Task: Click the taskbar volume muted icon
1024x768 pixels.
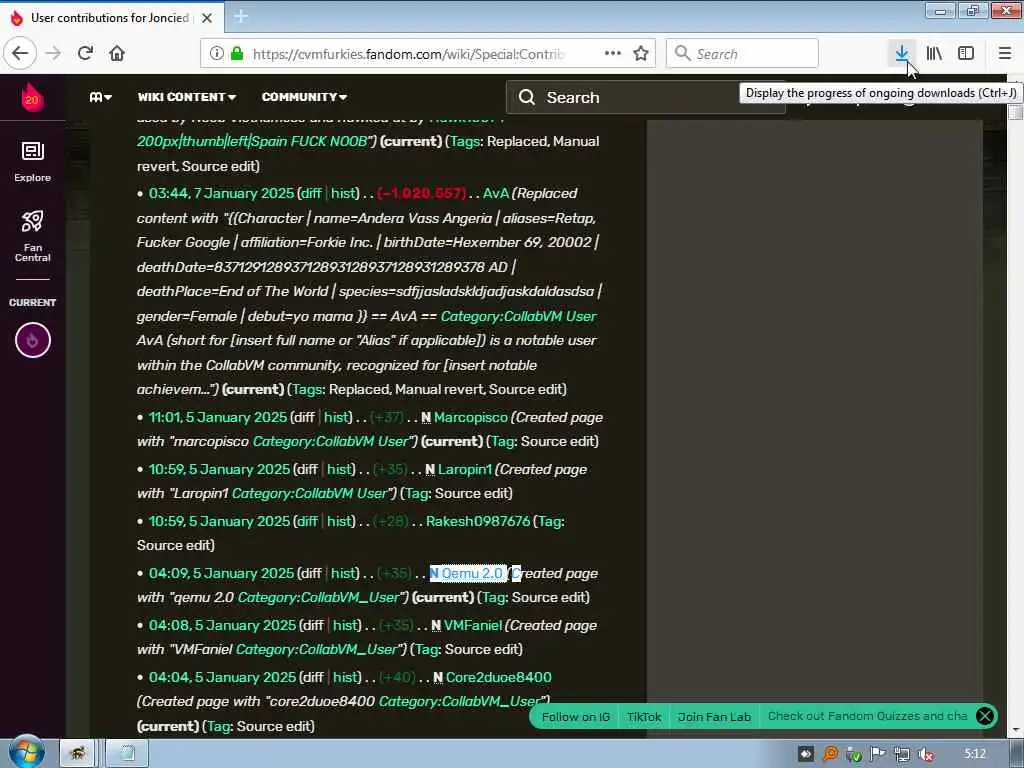Action: point(925,754)
